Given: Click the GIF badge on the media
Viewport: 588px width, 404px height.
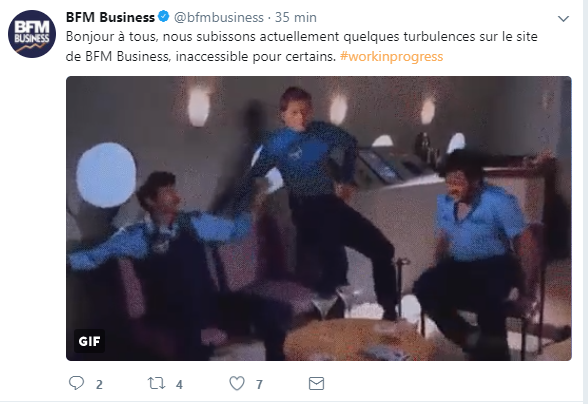Looking at the screenshot, I should pyautogui.click(x=89, y=341).
